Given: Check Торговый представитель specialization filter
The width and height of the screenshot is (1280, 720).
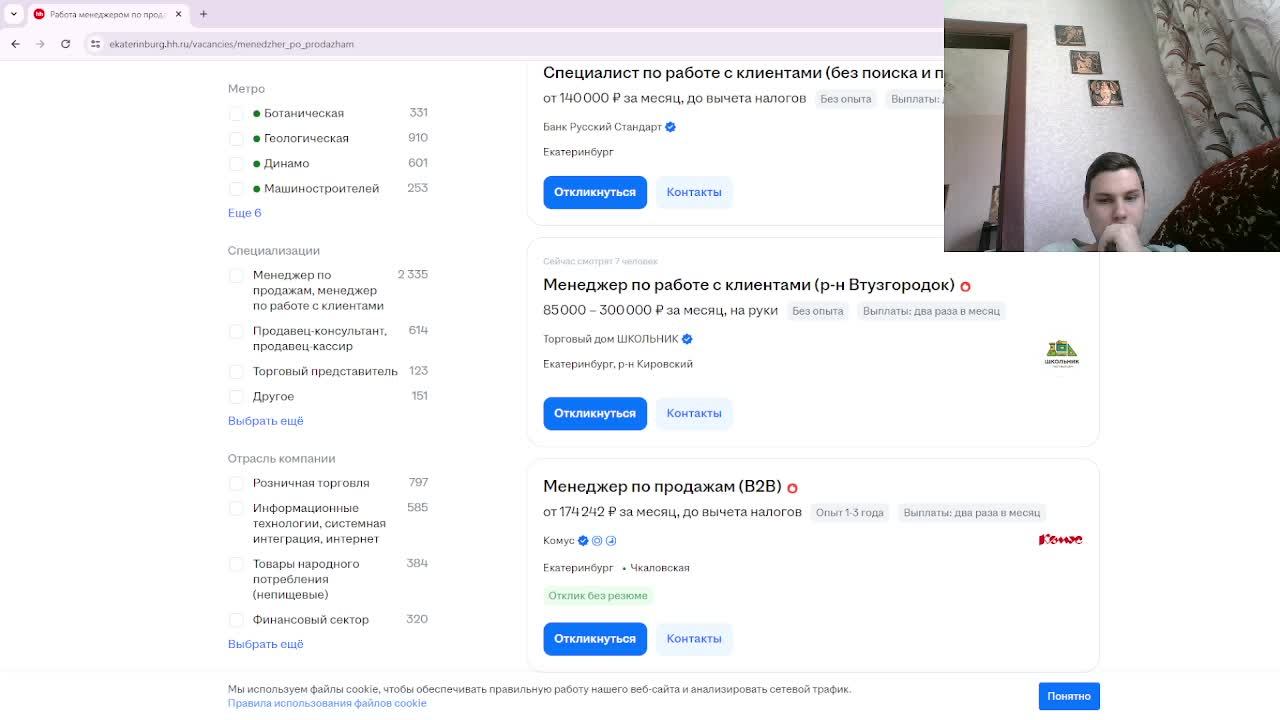Looking at the screenshot, I should point(236,372).
